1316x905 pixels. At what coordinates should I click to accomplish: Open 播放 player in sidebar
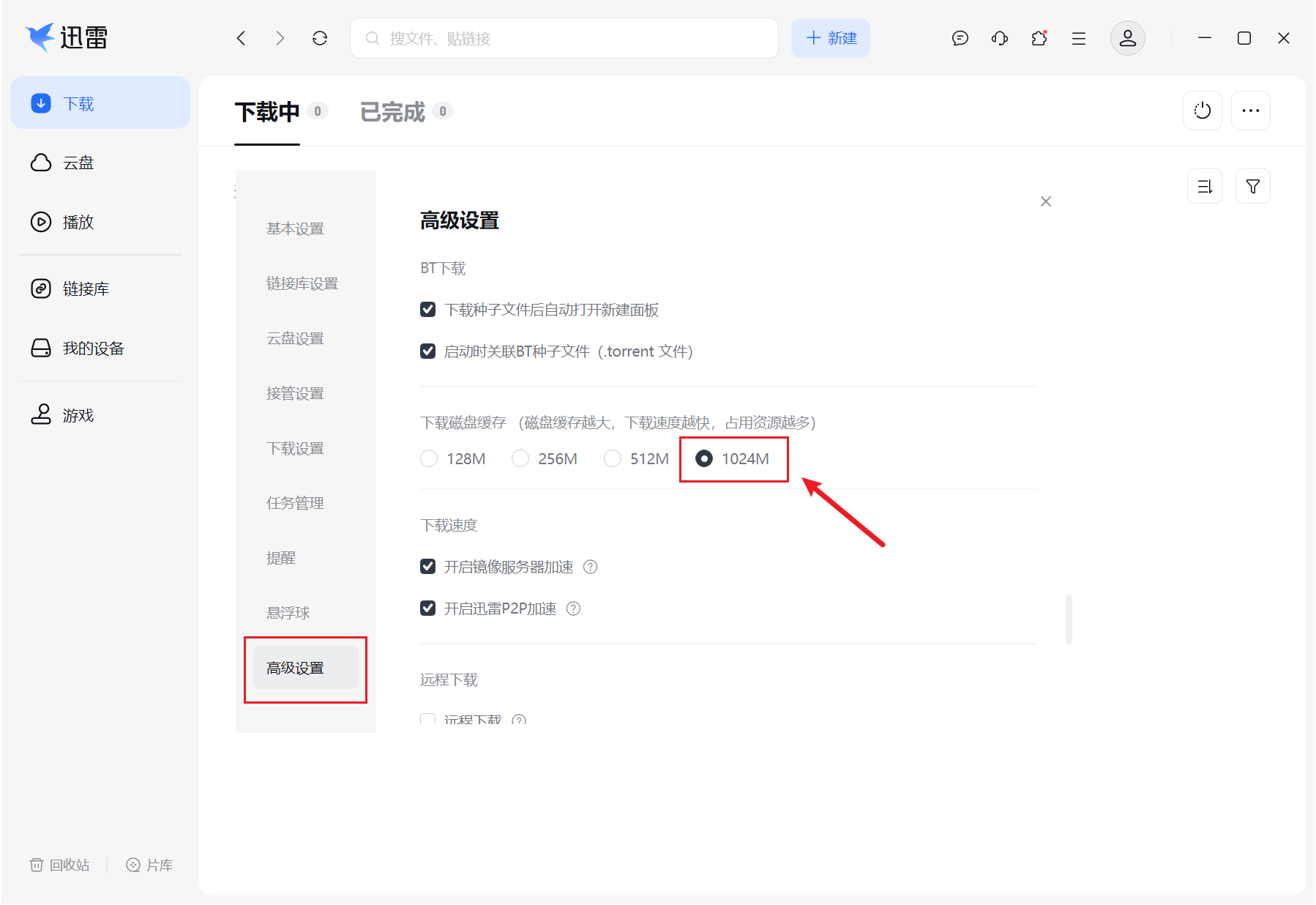point(100,222)
